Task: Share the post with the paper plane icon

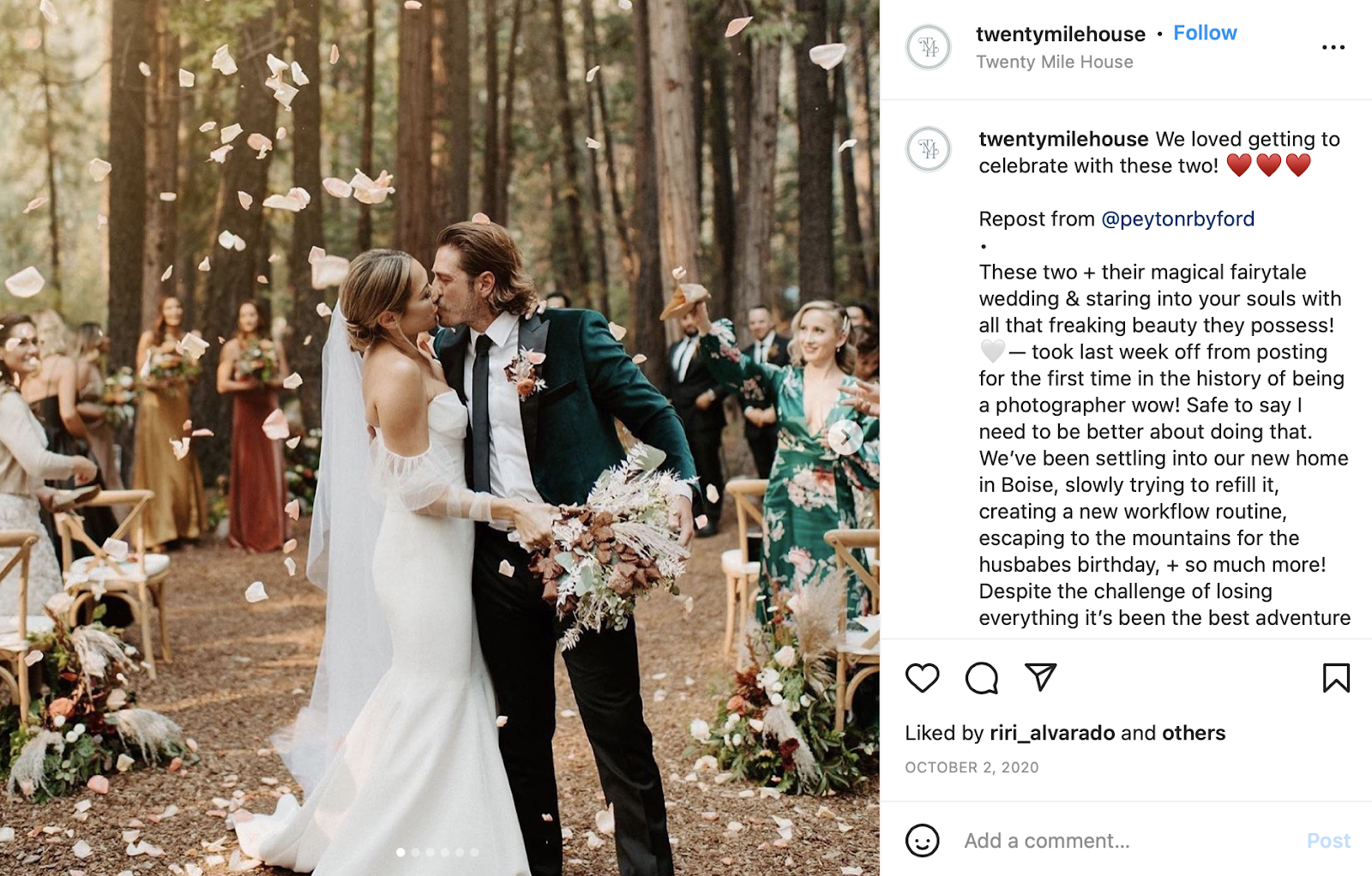Action: pos(1040,677)
